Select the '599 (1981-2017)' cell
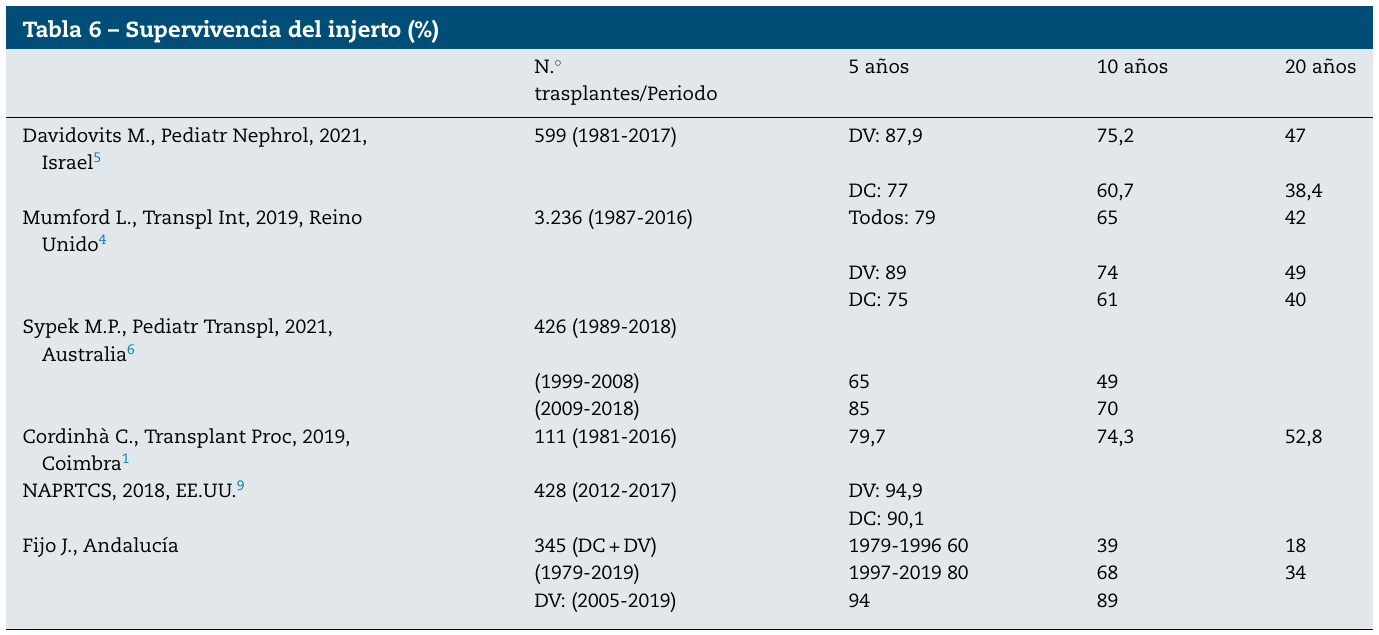This screenshot has height=635, width=1379. (x=606, y=136)
